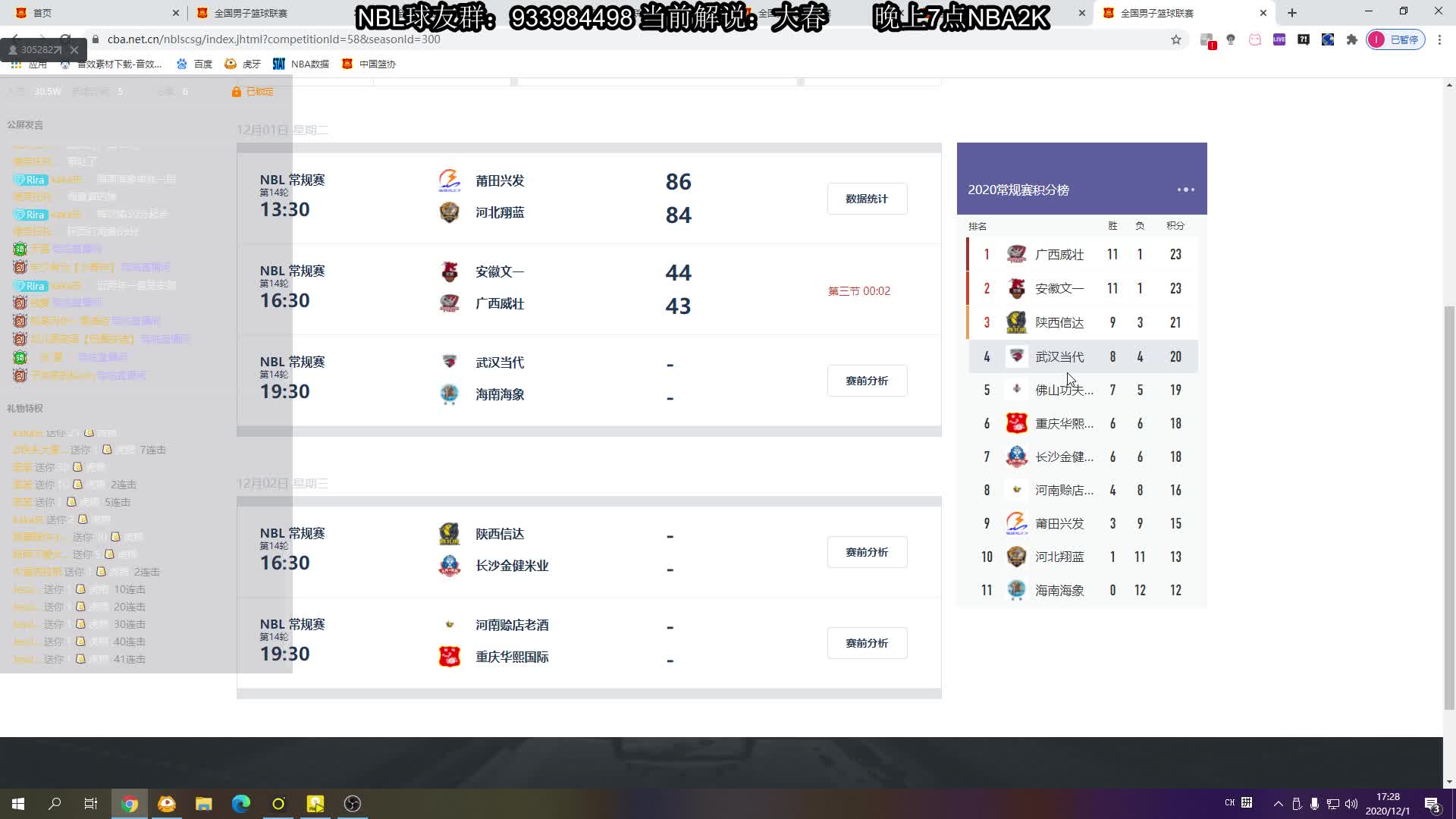This screenshot has width=1456, height=819.
Task: Open the LIVE extension in the toolbar
Action: tap(1279, 39)
